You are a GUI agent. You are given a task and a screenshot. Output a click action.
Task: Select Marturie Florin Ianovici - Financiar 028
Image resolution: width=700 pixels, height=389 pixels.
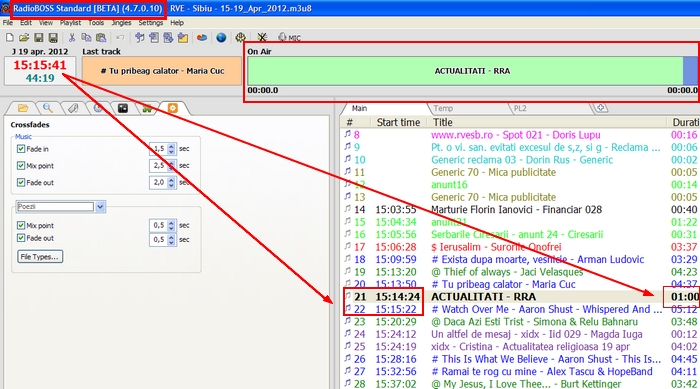[521, 209]
